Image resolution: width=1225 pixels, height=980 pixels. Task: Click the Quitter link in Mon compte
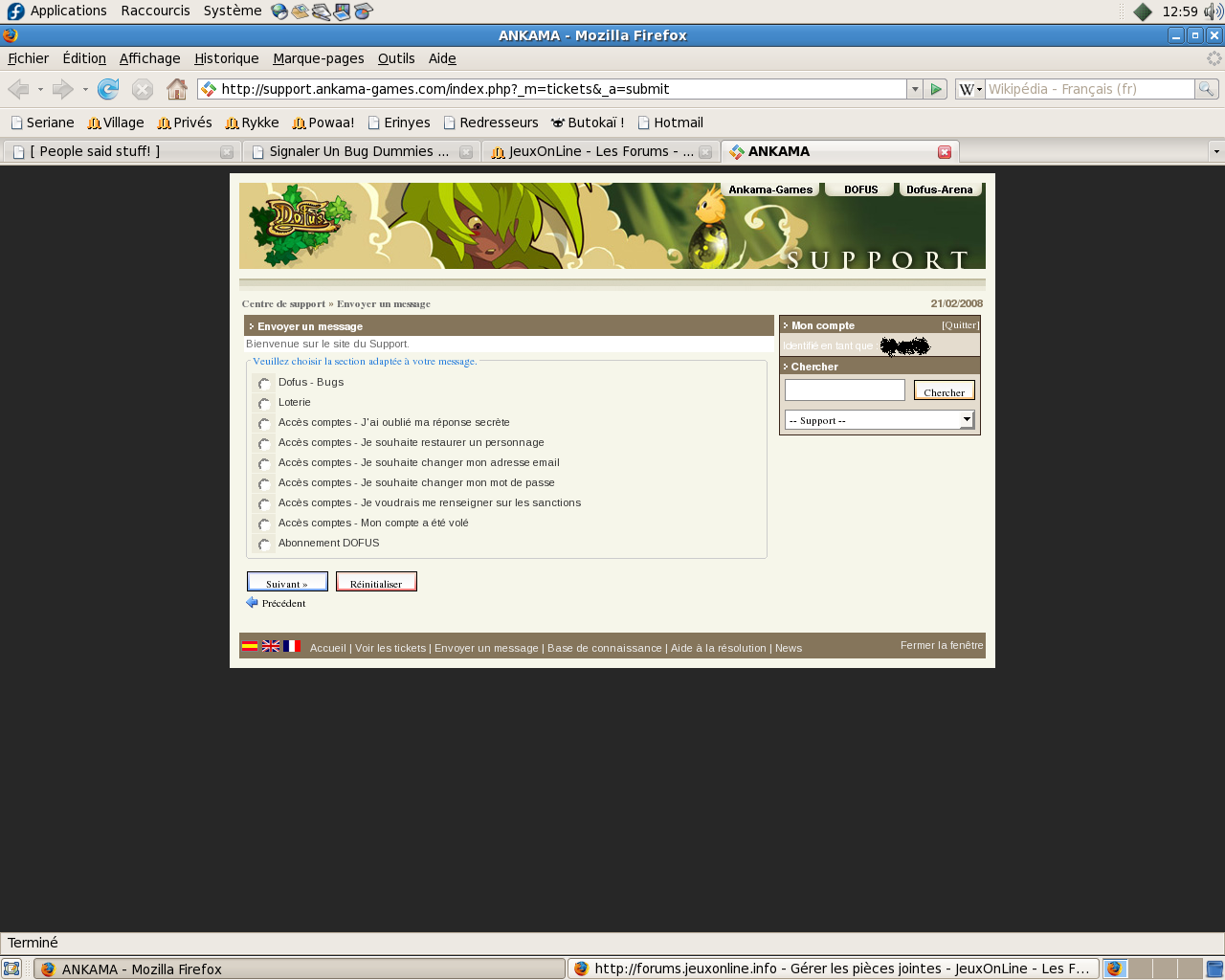click(960, 325)
